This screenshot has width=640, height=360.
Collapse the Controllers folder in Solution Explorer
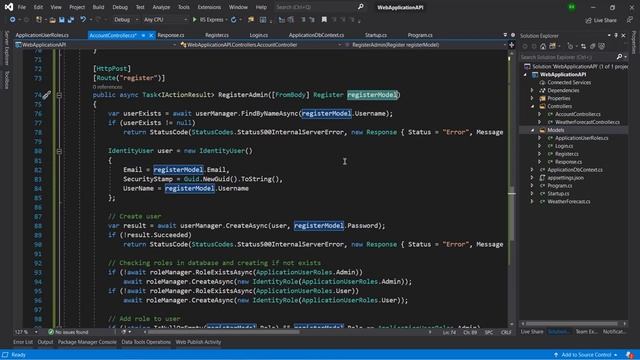(x=532, y=106)
